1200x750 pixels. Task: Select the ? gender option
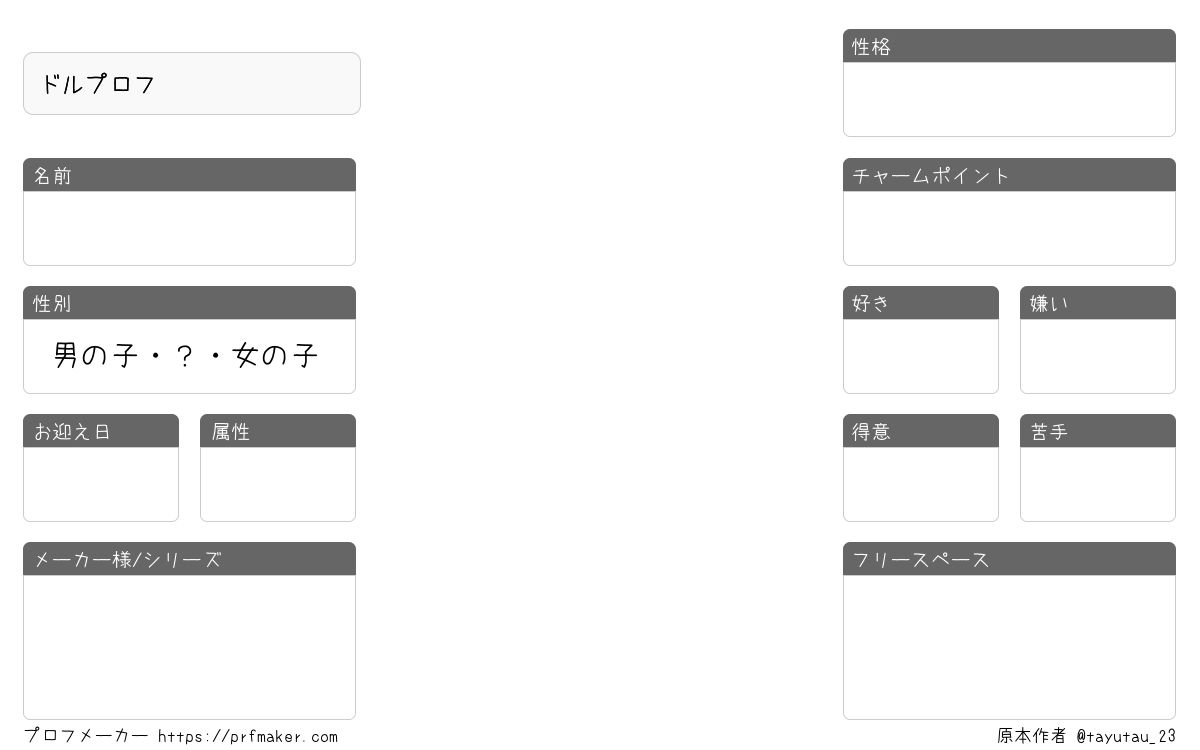185,355
